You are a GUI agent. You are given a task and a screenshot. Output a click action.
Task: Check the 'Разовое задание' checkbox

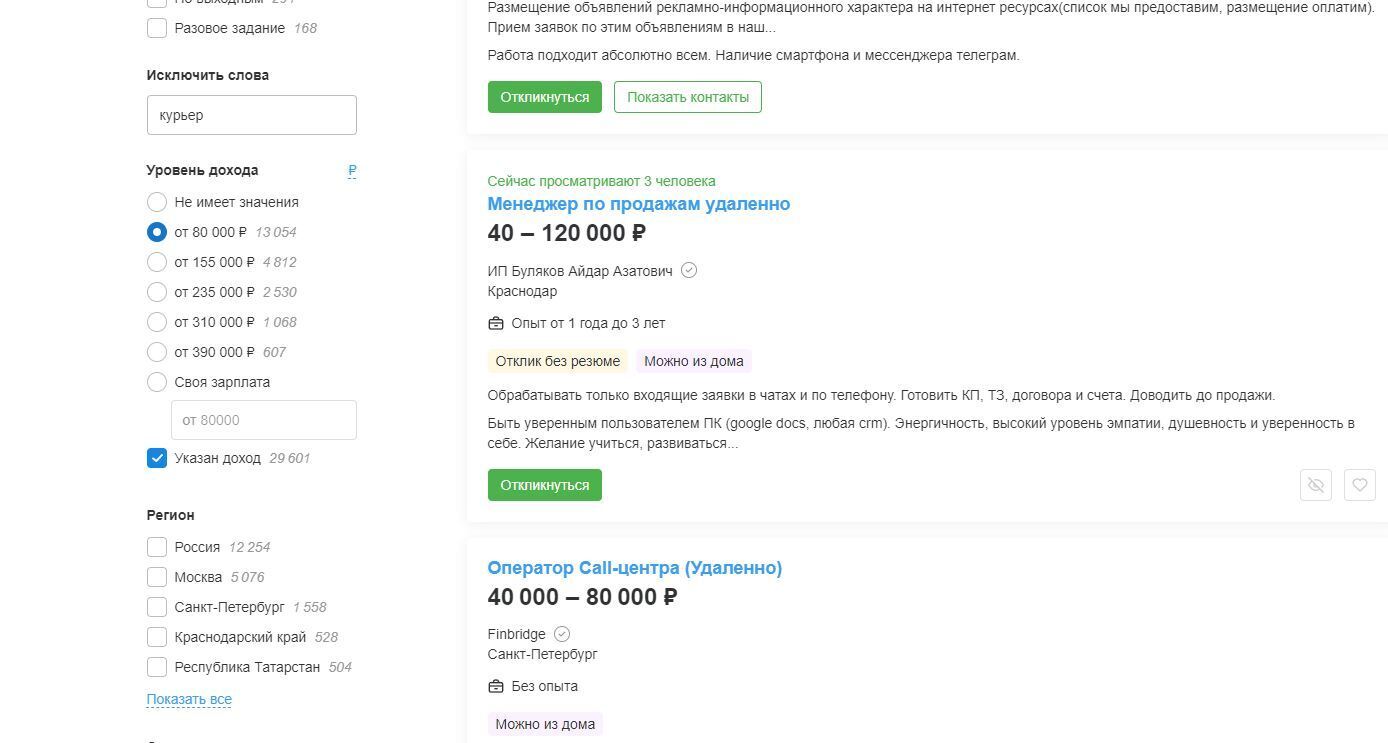click(157, 28)
